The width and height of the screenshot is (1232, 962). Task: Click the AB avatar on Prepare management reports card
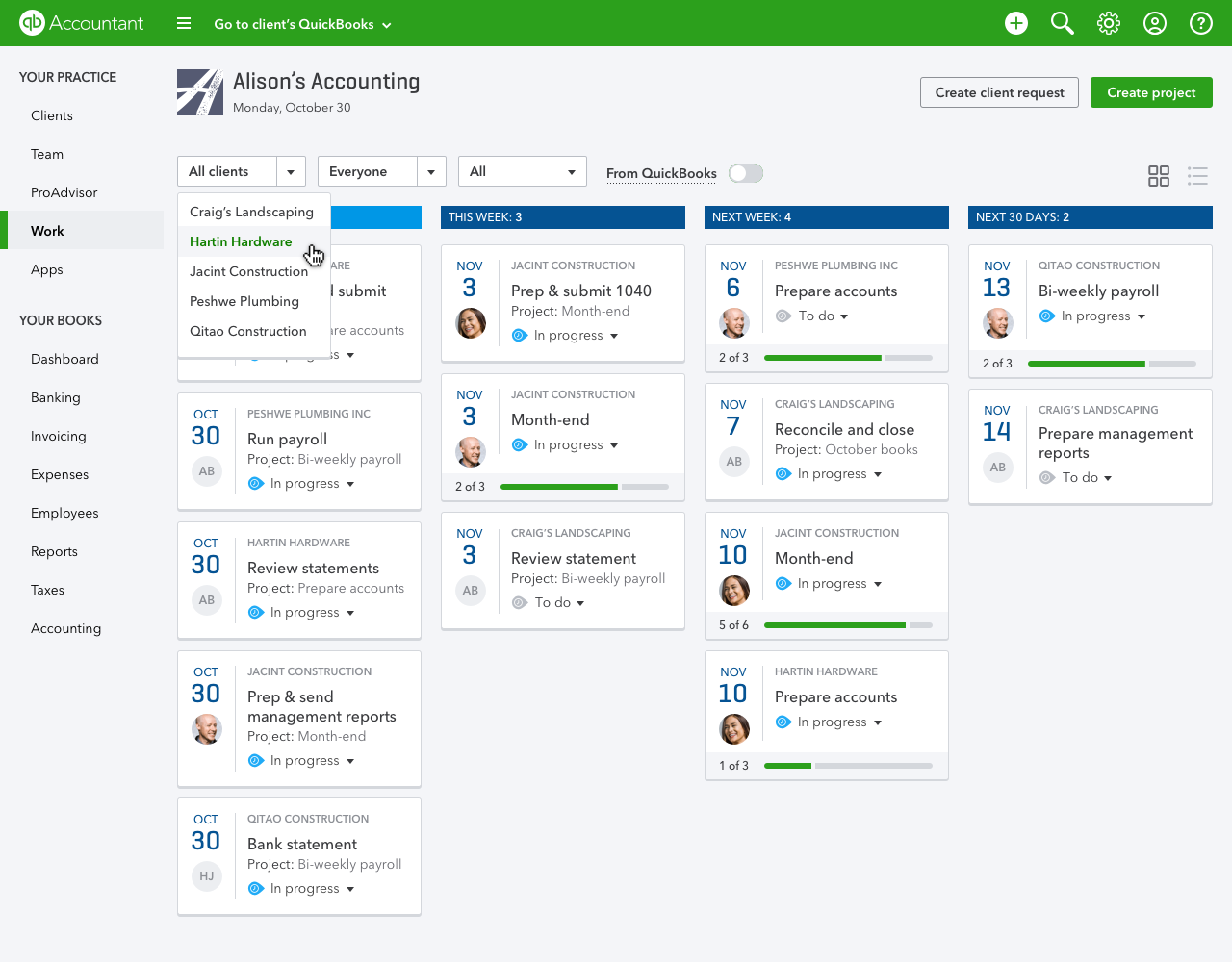pos(998,468)
